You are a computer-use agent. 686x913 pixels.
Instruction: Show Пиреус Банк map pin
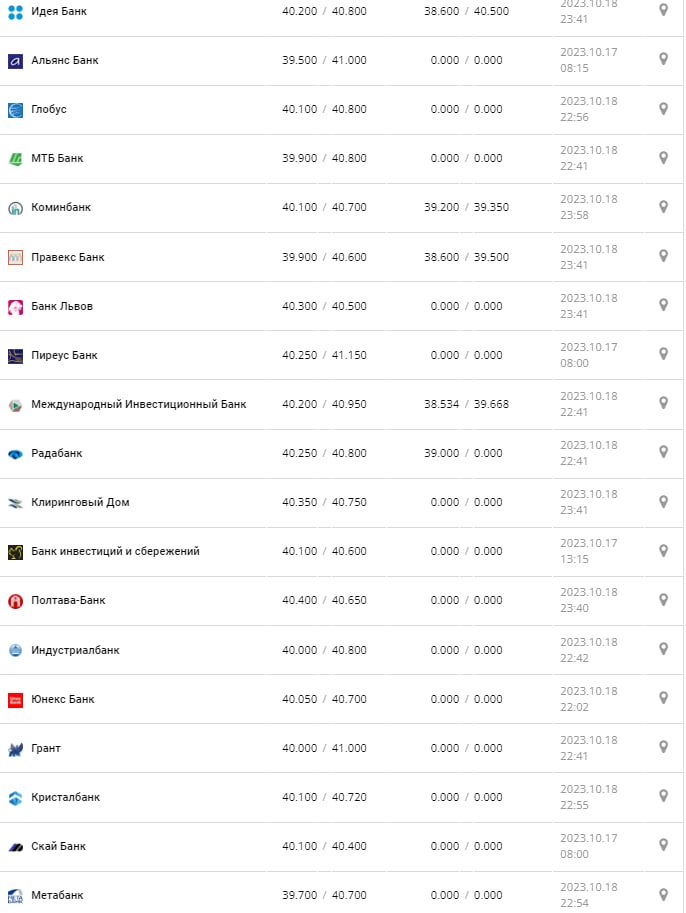coord(663,354)
